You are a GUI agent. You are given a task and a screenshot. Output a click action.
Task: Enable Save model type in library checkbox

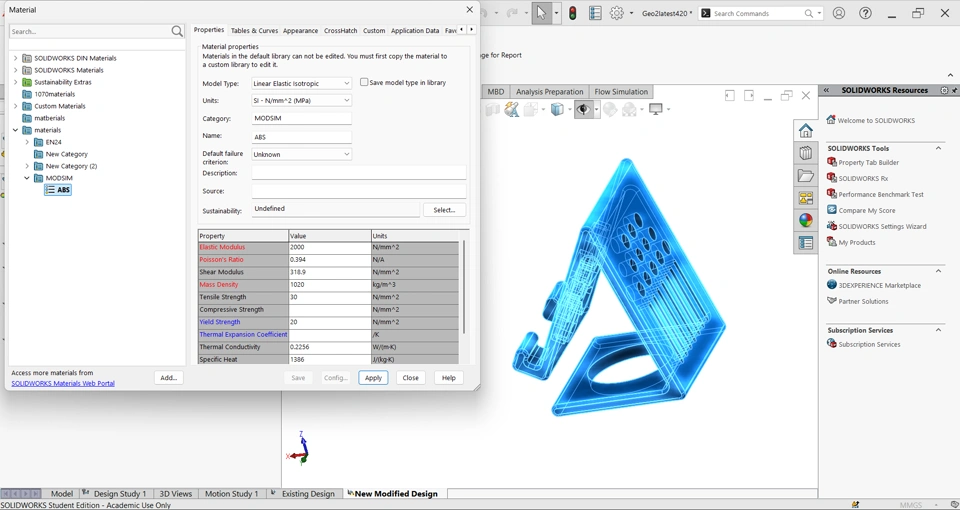click(x=364, y=82)
